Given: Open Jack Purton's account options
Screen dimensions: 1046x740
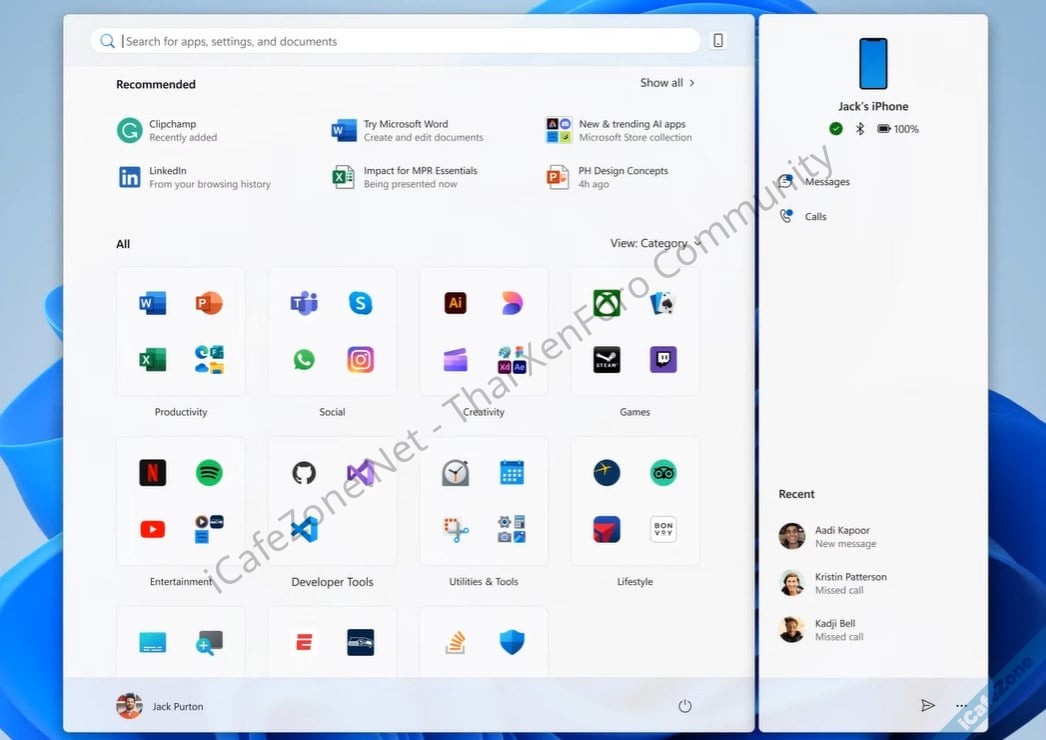Looking at the screenshot, I should [x=160, y=705].
